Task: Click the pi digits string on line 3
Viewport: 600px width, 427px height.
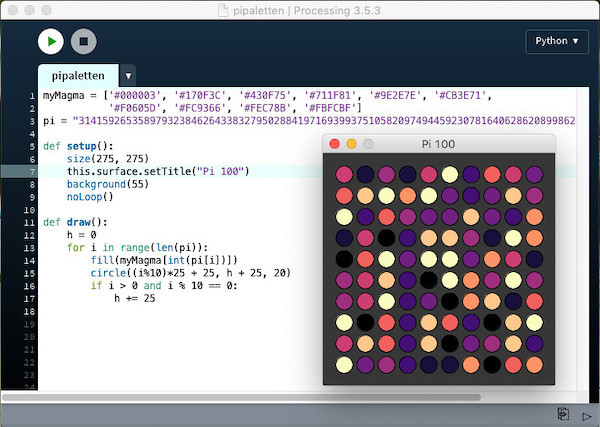Action: 324,121
